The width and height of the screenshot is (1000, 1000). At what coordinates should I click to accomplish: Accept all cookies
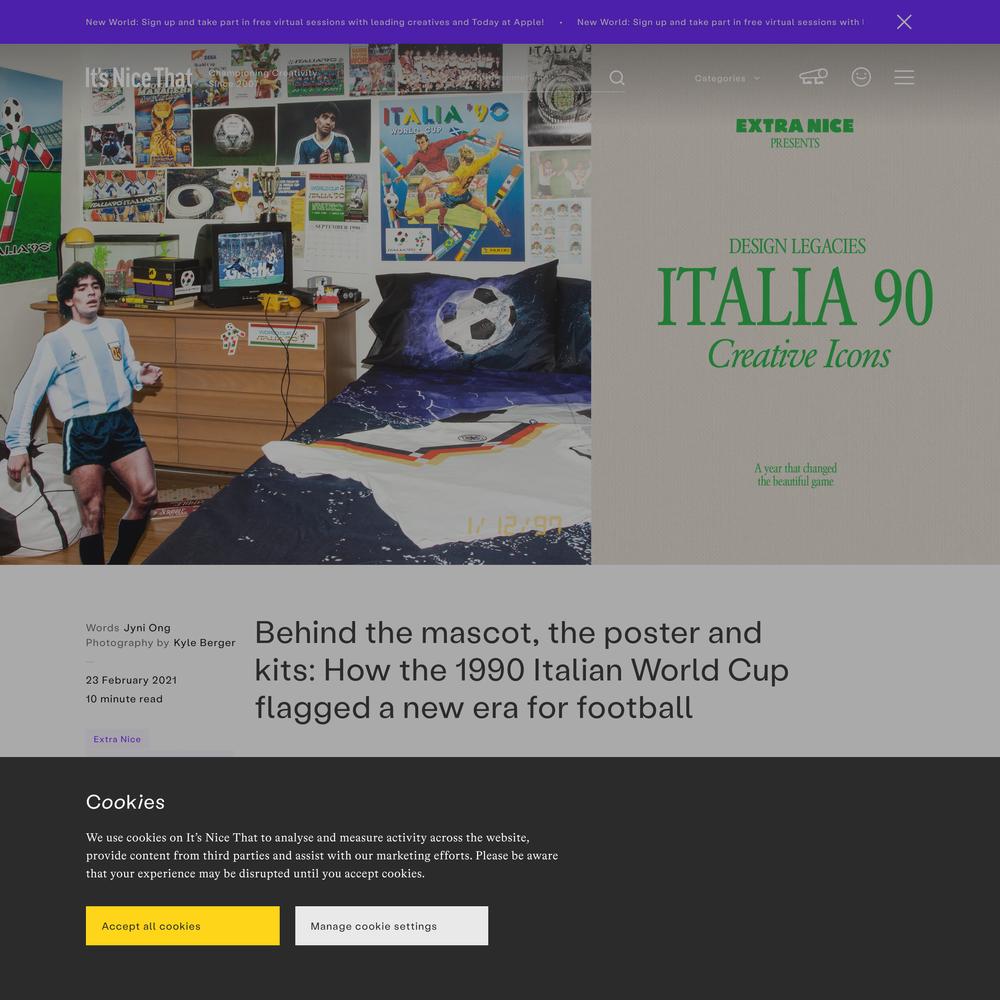[182, 925]
